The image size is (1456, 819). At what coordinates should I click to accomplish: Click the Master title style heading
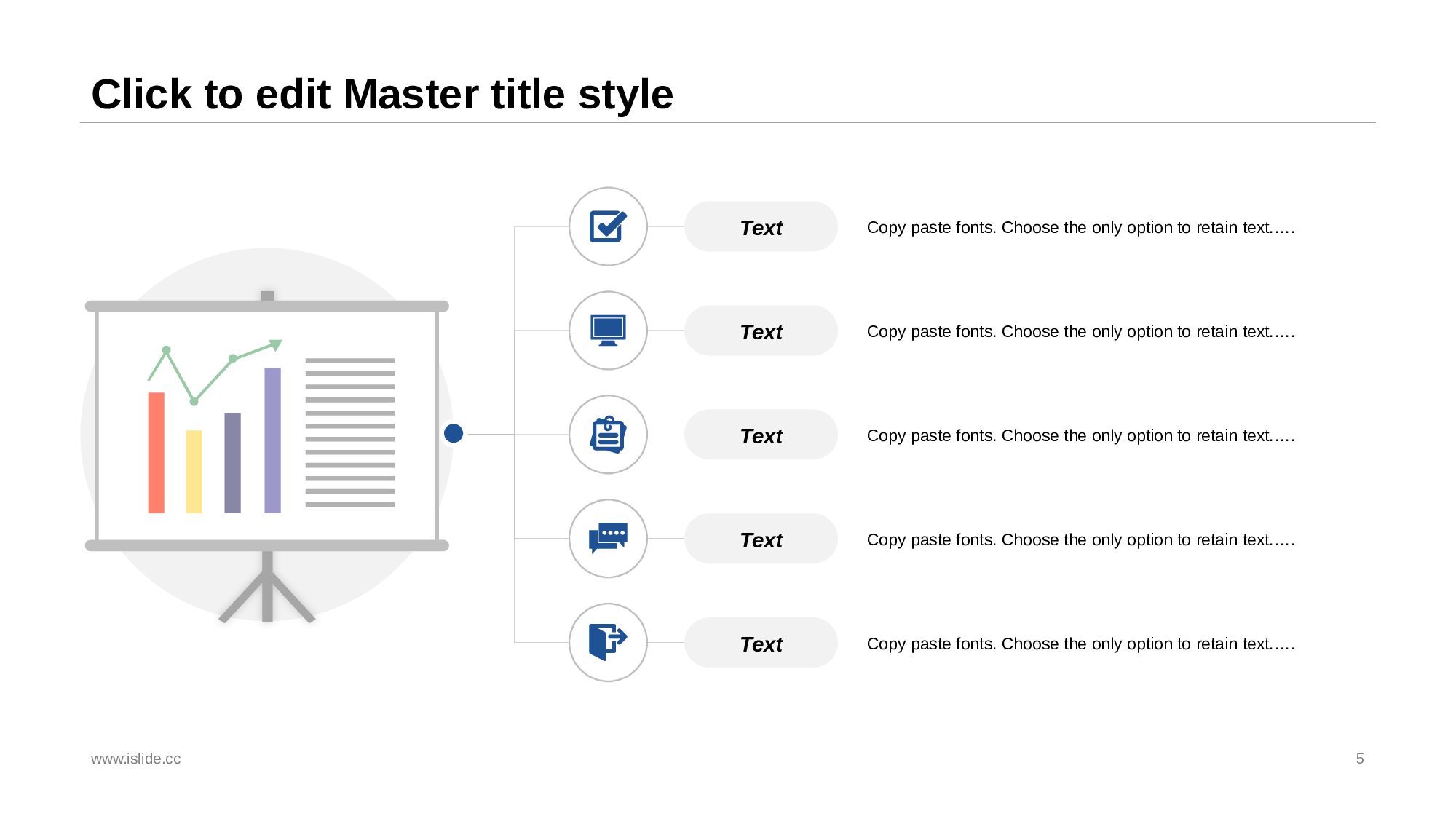click(x=382, y=95)
